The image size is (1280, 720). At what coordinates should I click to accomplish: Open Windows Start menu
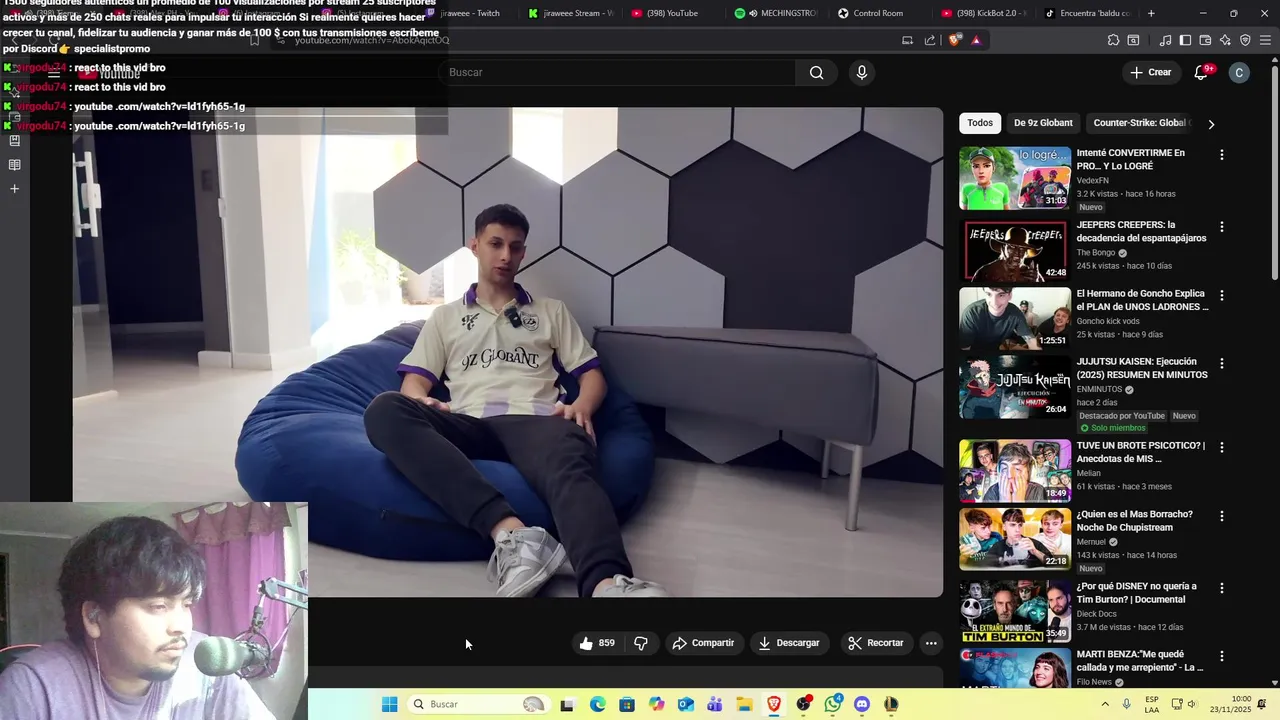pyautogui.click(x=389, y=704)
